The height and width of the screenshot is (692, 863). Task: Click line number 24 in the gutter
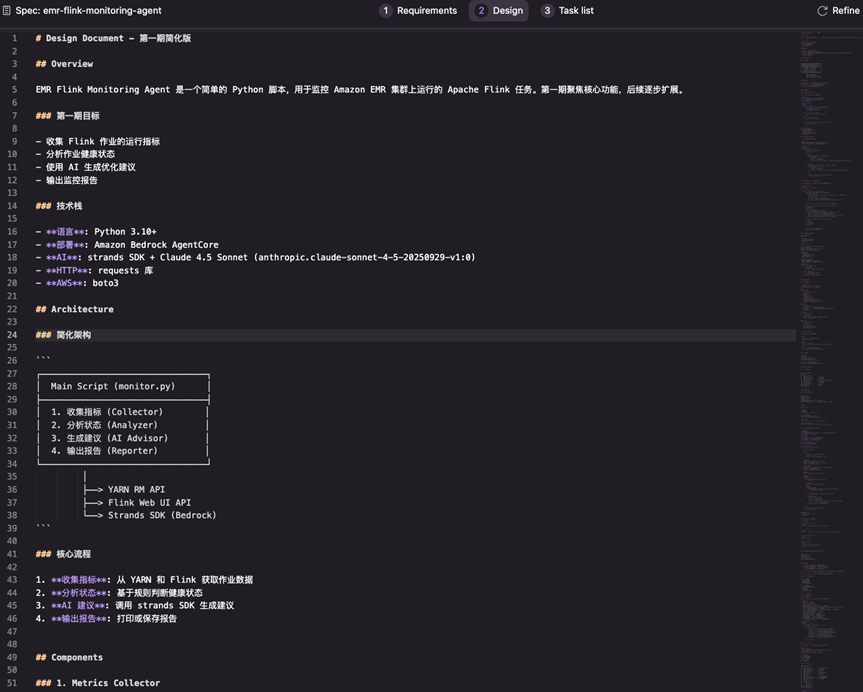[12, 335]
